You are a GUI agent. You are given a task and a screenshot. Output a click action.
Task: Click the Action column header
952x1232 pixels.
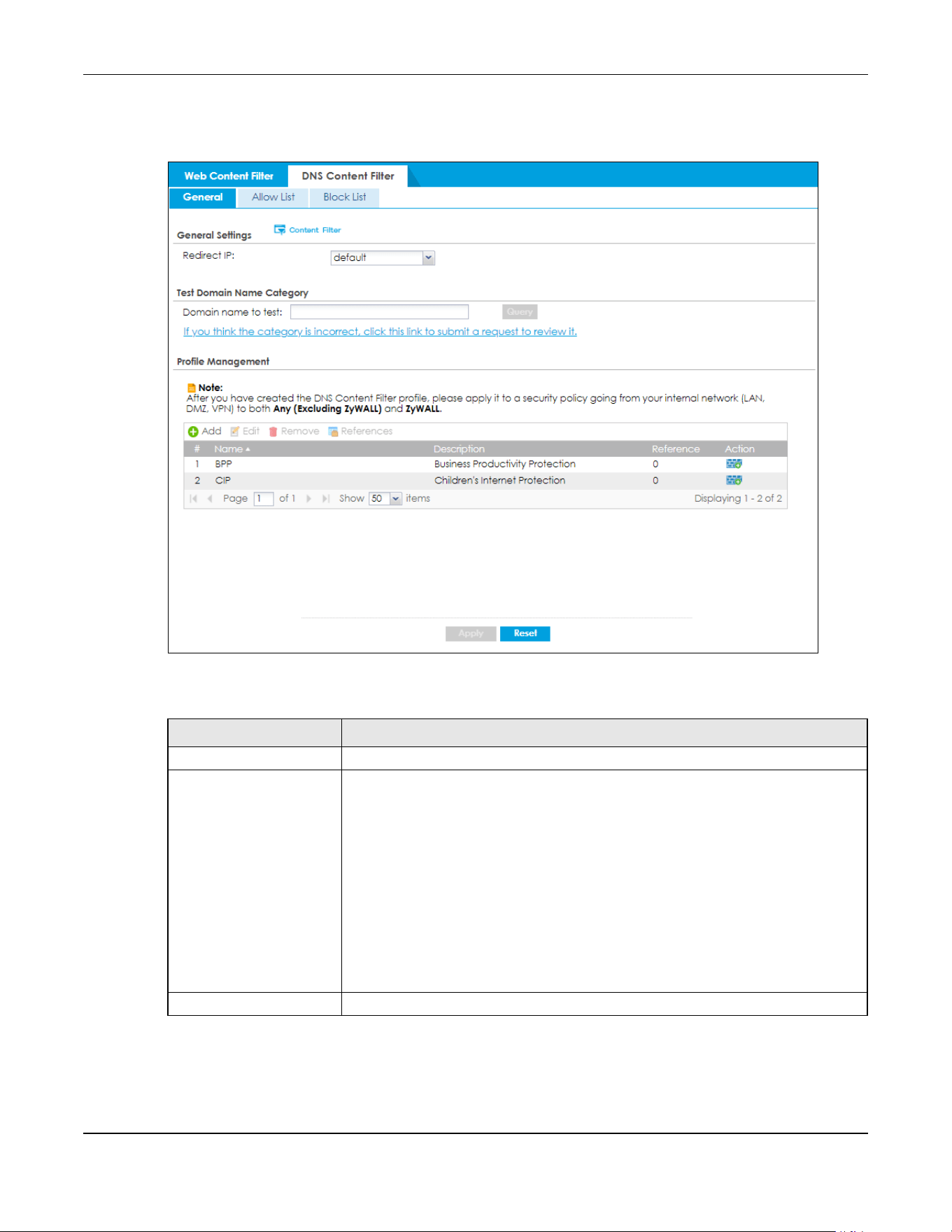739,449
